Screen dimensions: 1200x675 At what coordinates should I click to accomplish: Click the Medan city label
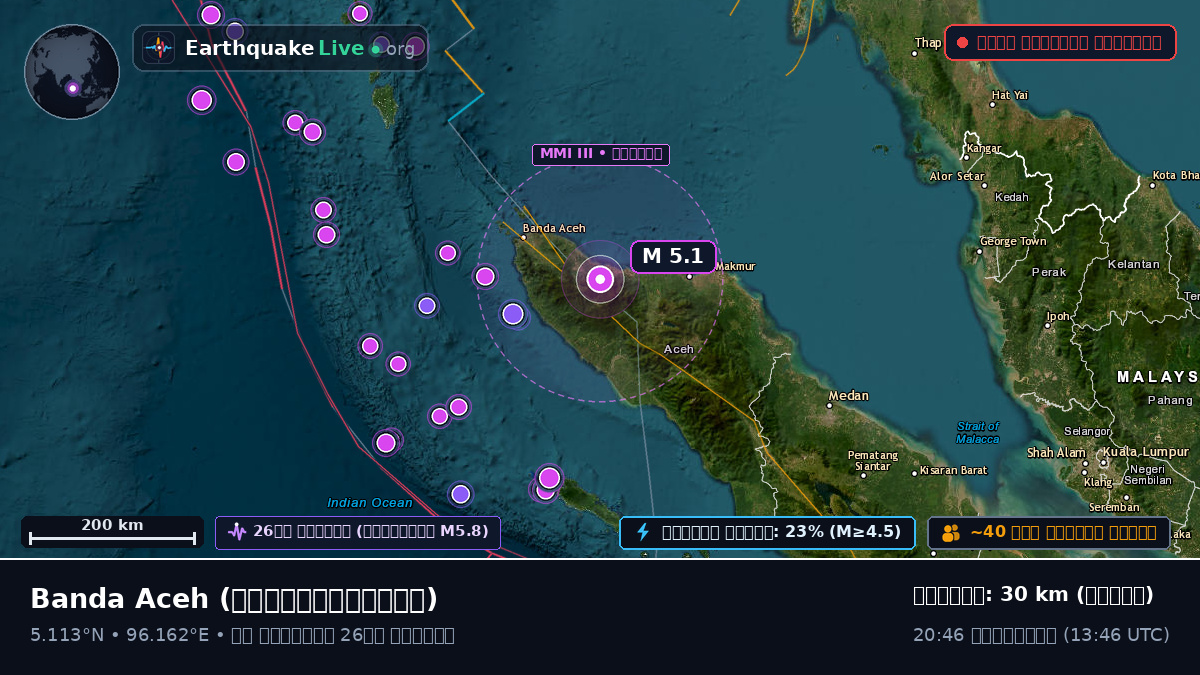pyautogui.click(x=848, y=396)
